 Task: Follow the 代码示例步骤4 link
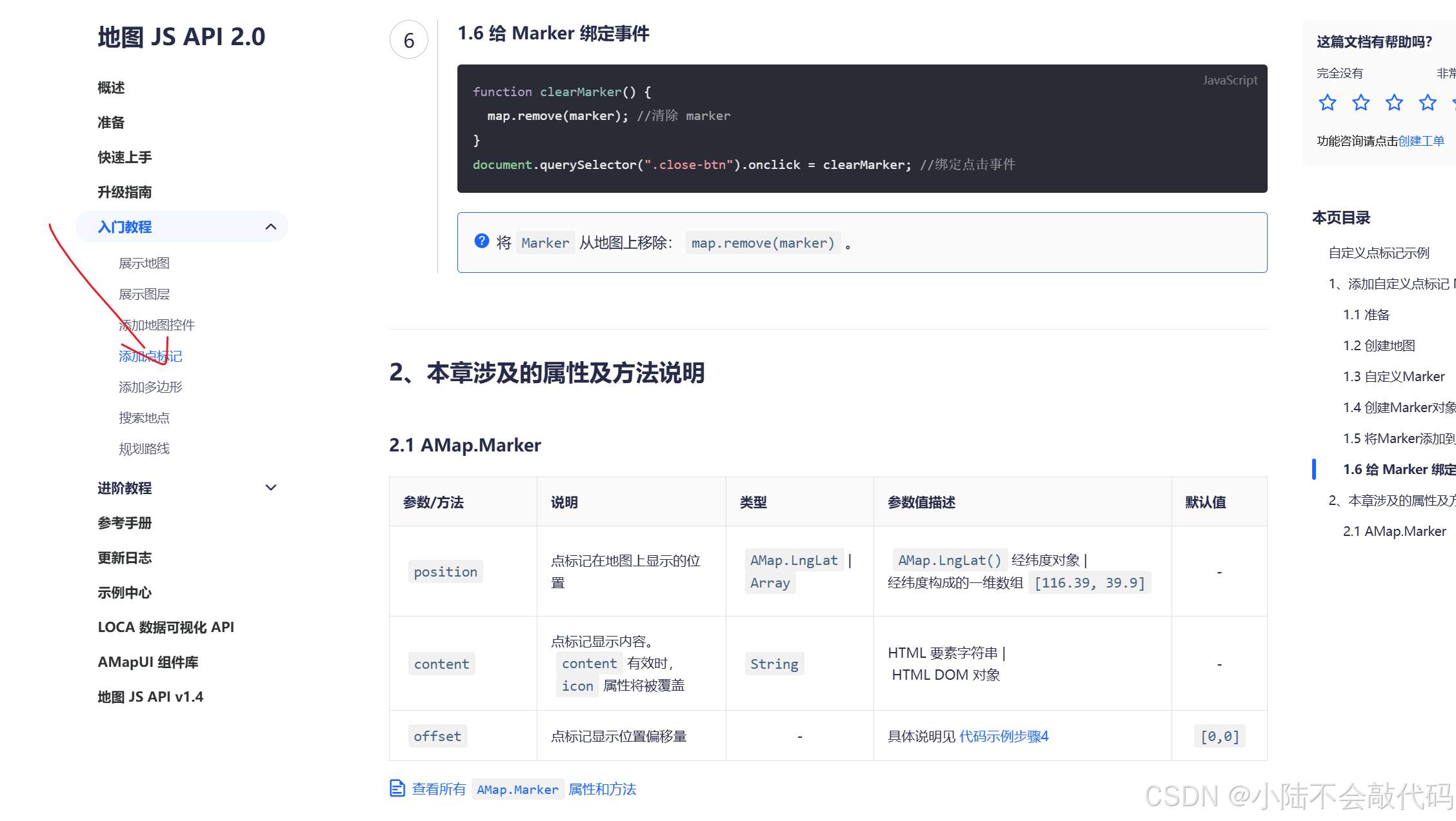1003,736
